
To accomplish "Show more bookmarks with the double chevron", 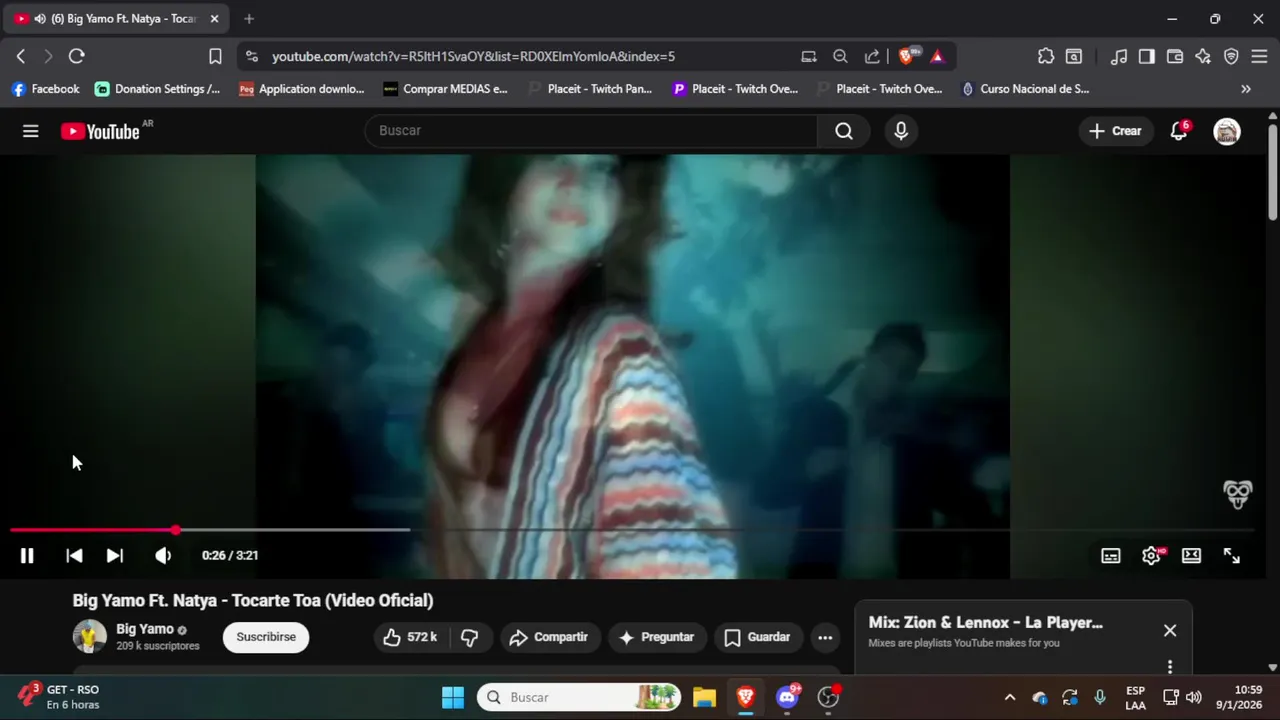I will click(1246, 89).
